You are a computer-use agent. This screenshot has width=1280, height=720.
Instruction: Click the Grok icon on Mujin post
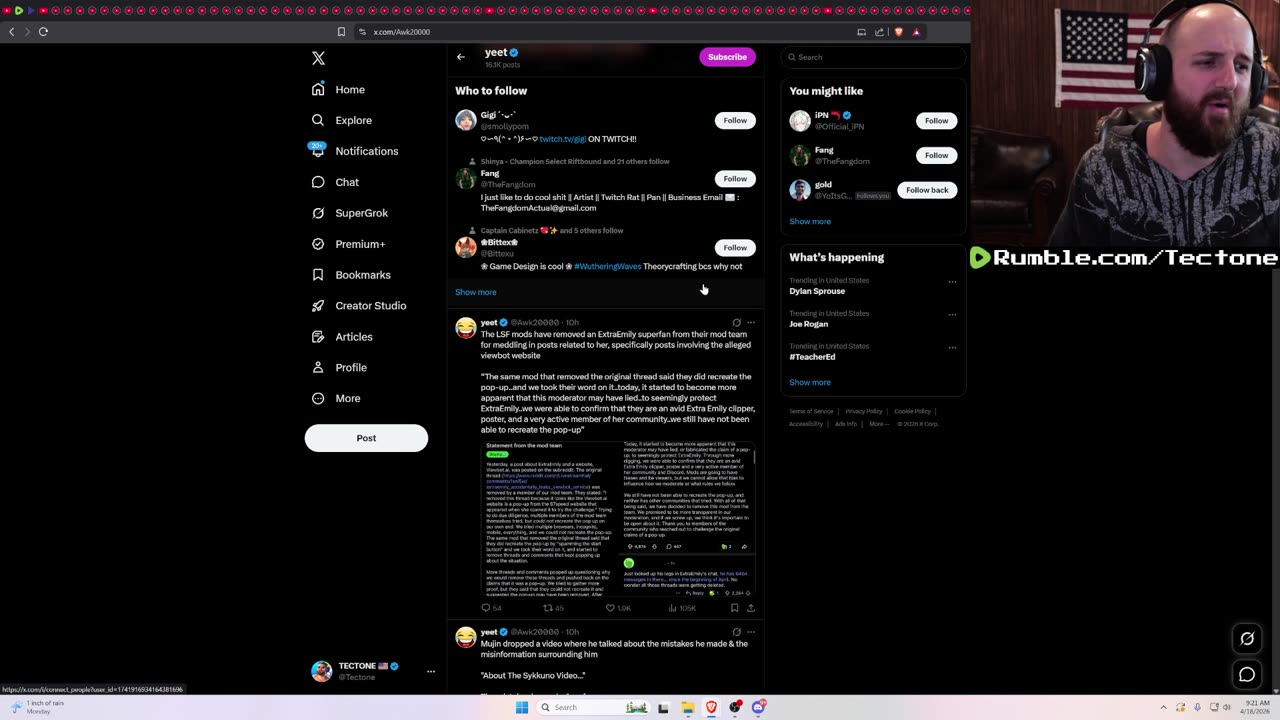click(737, 632)
